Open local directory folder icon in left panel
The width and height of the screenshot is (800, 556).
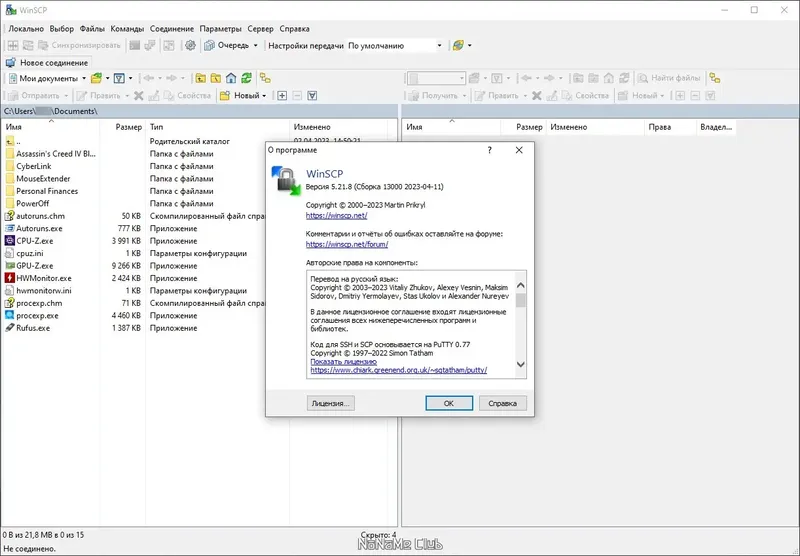(x=96, y=78)
